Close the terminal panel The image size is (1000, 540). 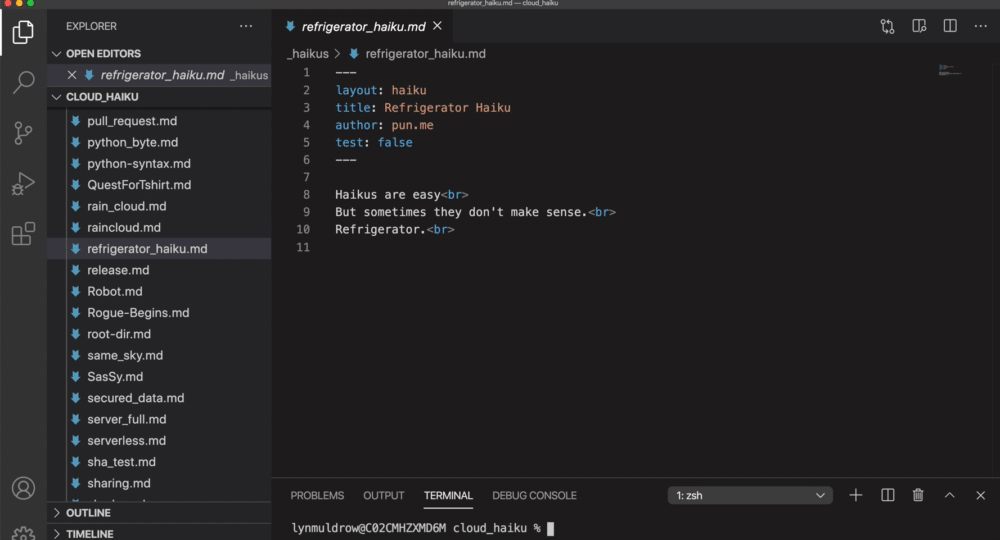(x=980, y=495)
